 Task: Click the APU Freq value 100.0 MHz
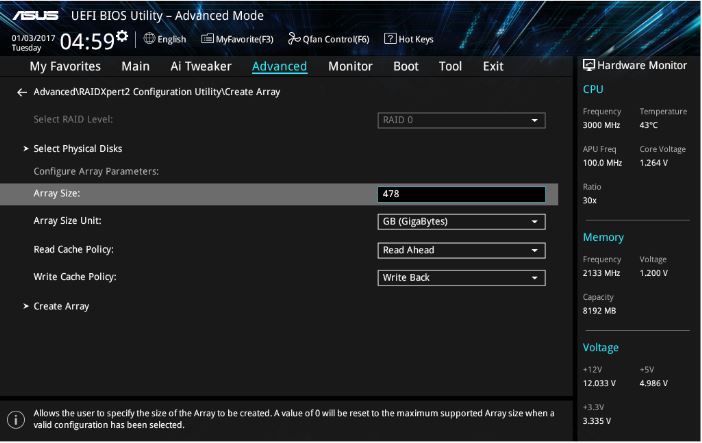tap(602, 163)
